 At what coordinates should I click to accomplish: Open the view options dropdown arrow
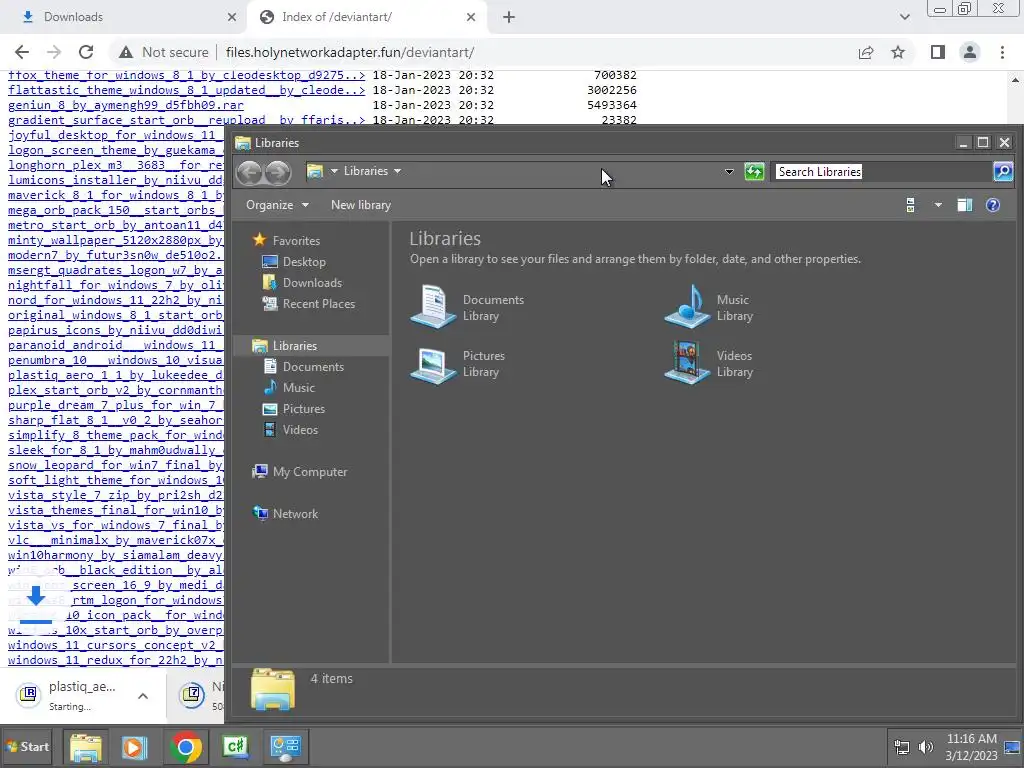[x=938, y=205]
